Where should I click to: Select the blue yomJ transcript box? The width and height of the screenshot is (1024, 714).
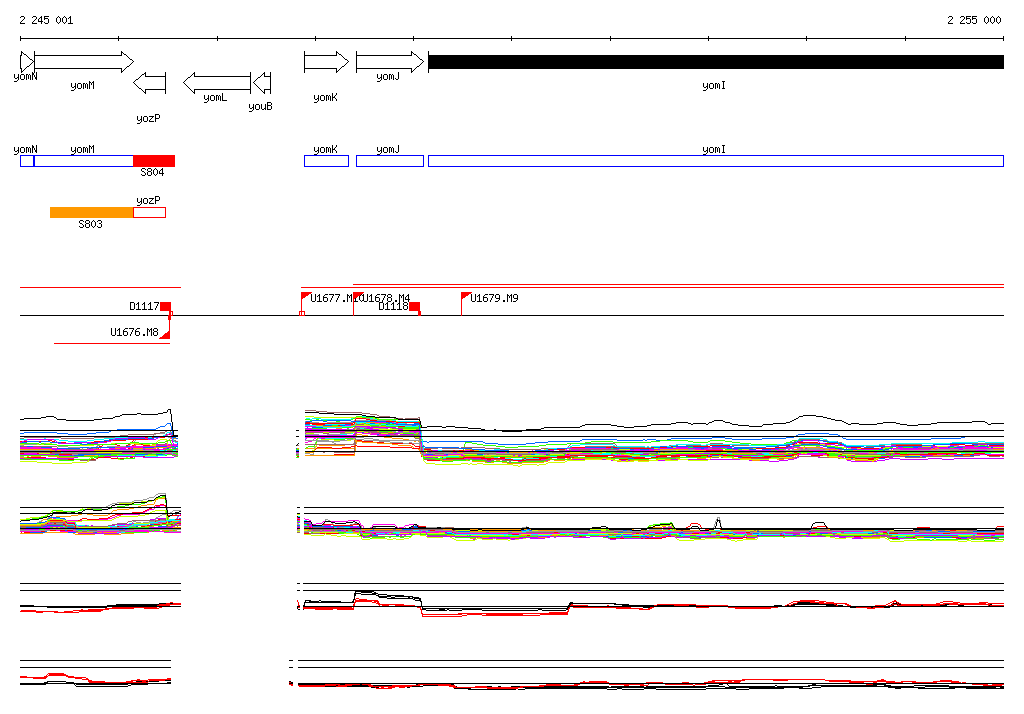click(x=390, y=161)
